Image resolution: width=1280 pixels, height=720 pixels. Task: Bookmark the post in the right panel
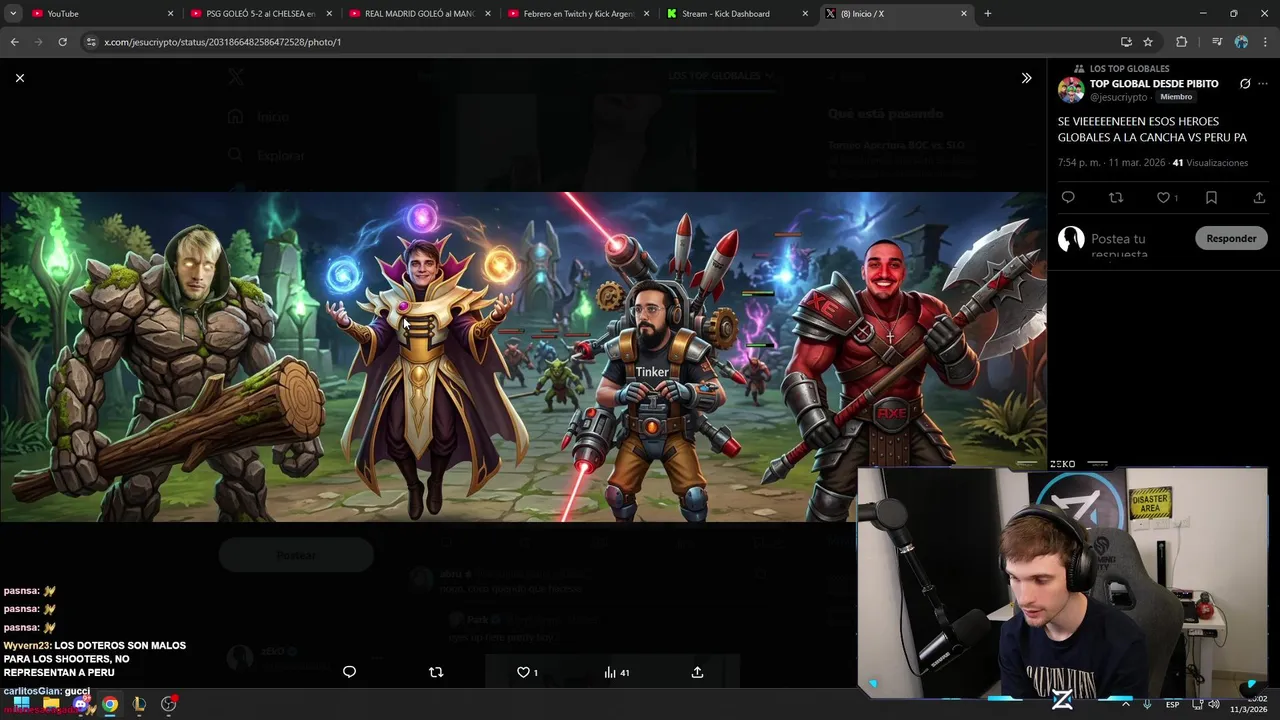coord(1211,198)
